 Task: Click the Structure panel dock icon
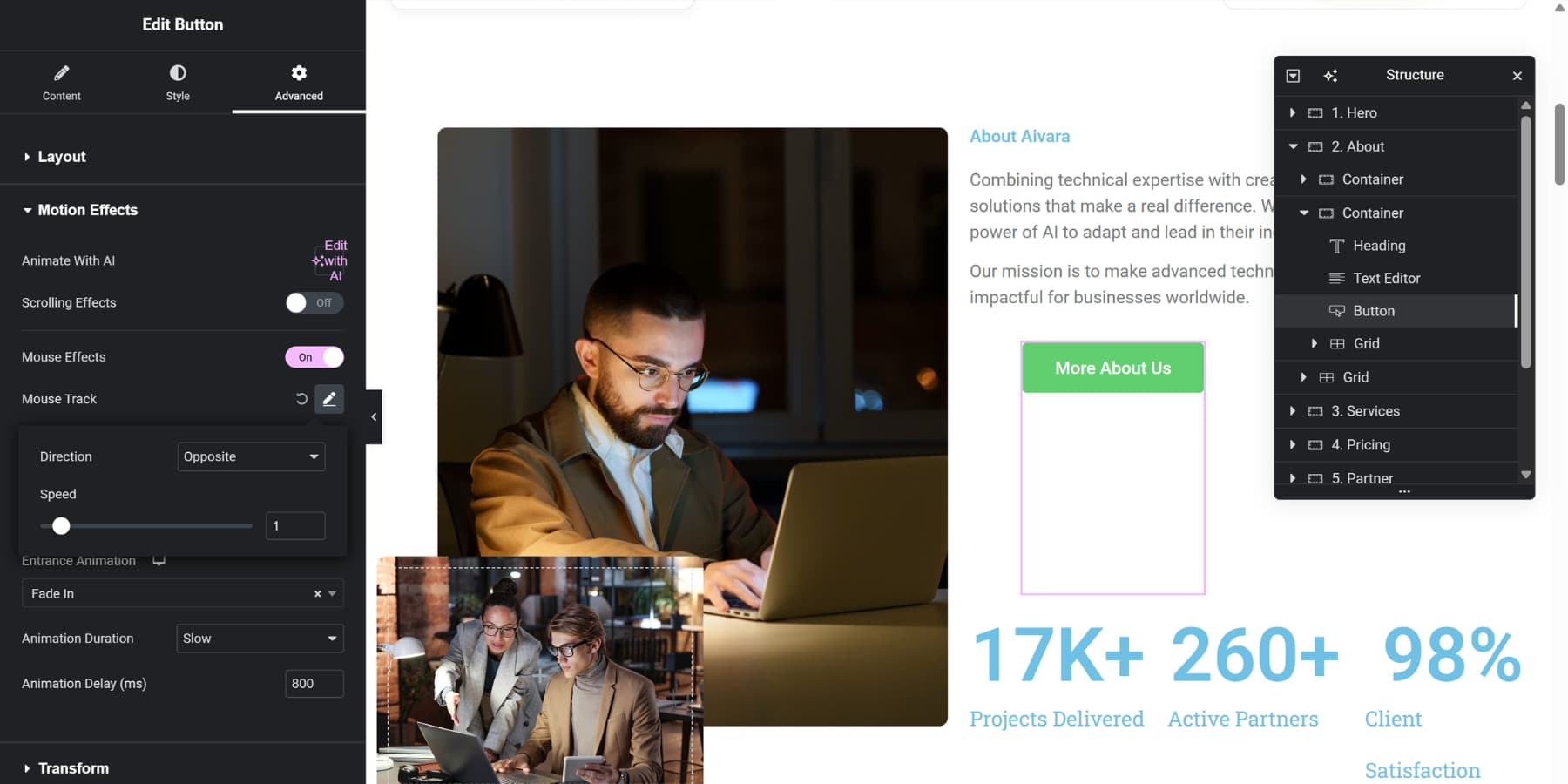coord(1293,76)
